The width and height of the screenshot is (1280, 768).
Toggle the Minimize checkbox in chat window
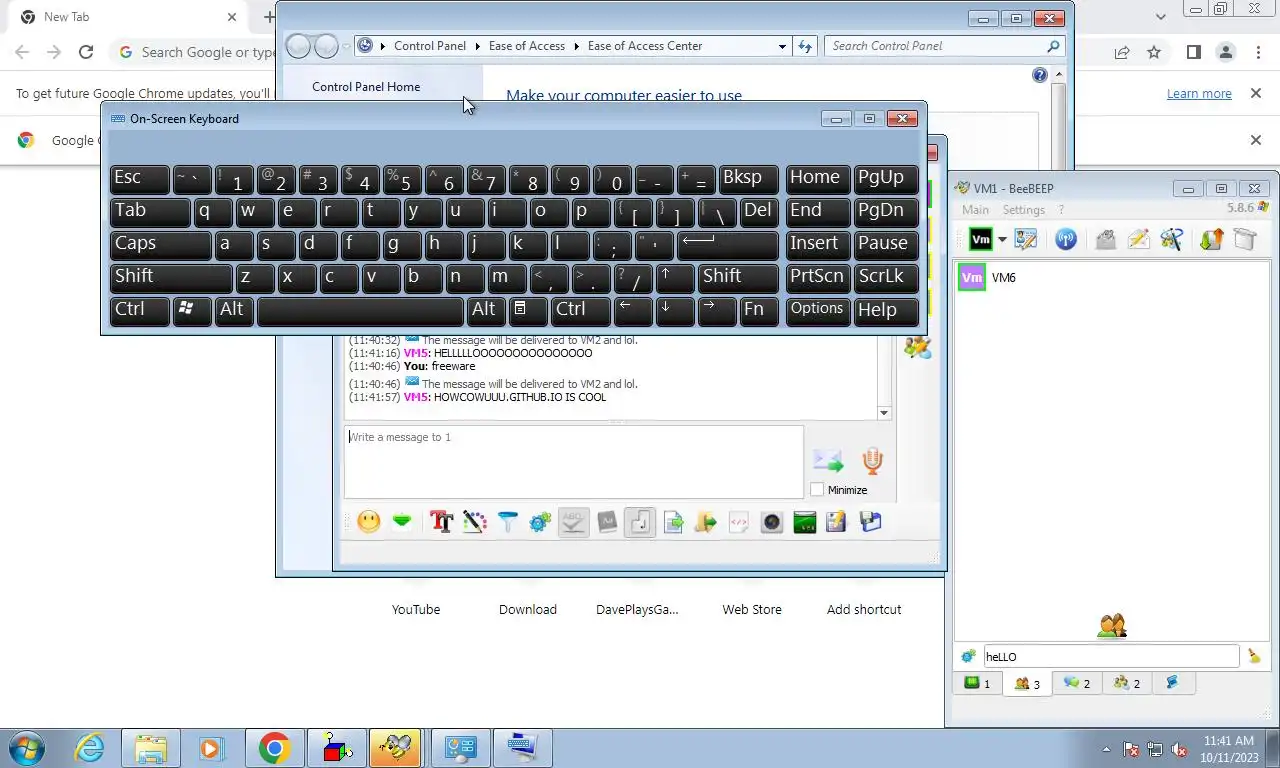817,489
